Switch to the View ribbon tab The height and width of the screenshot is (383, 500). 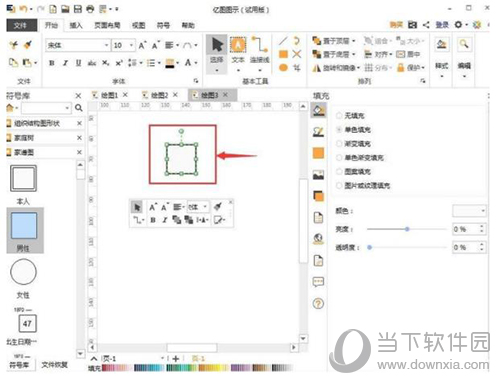(138, 25)
